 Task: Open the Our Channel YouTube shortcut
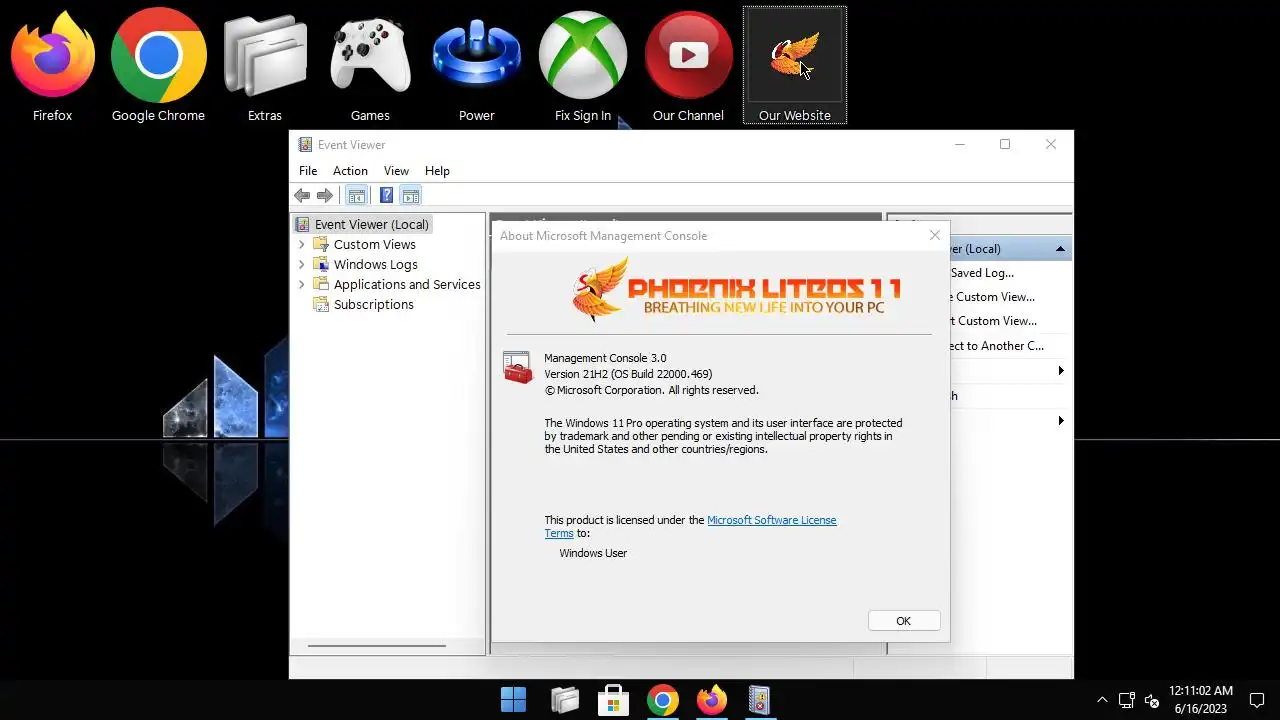point(688,65)
